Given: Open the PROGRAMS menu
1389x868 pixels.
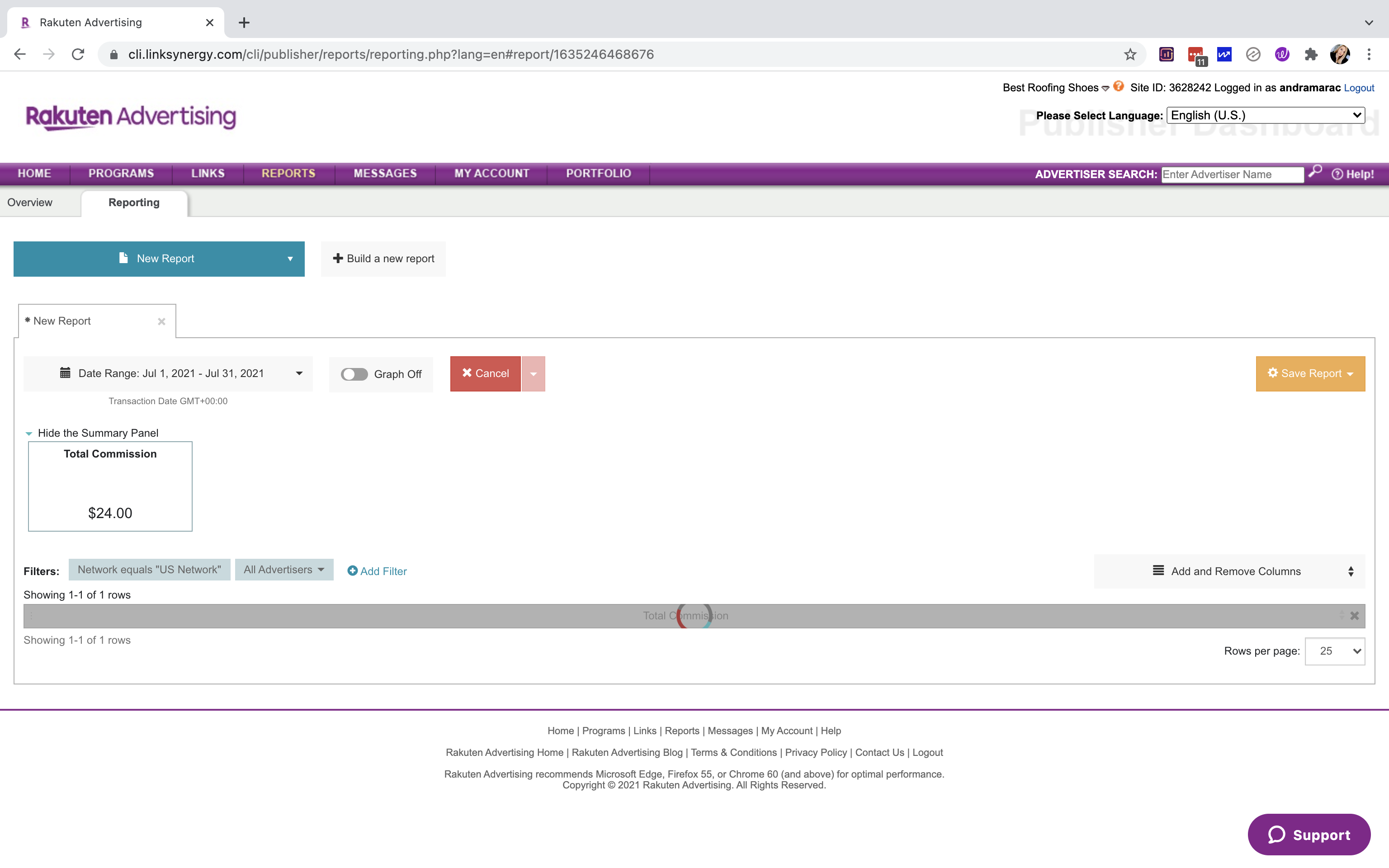Looking at the screenshot, I should [121, 173].
